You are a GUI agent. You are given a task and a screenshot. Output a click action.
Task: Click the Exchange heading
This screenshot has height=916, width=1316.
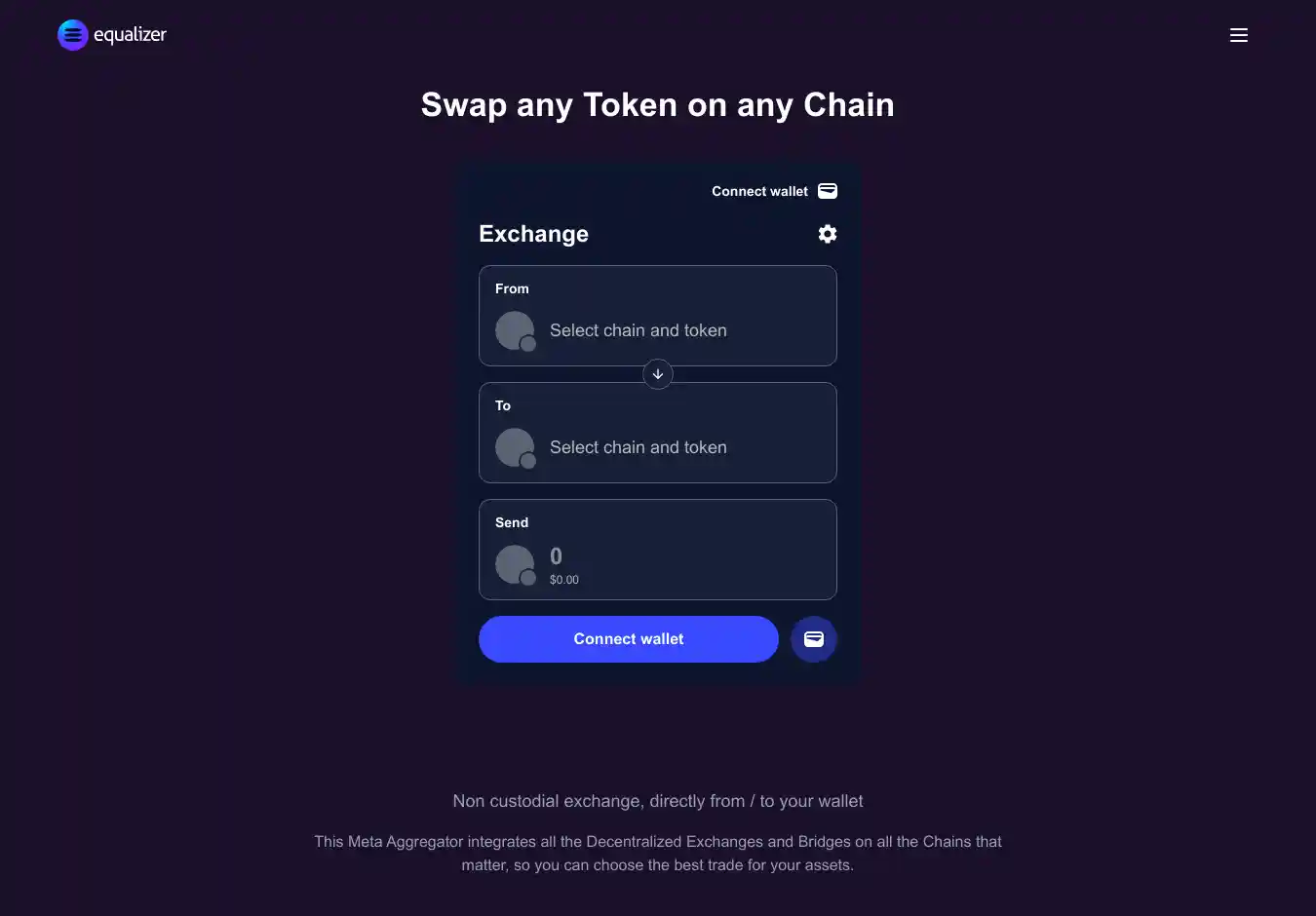pos(533,234)
